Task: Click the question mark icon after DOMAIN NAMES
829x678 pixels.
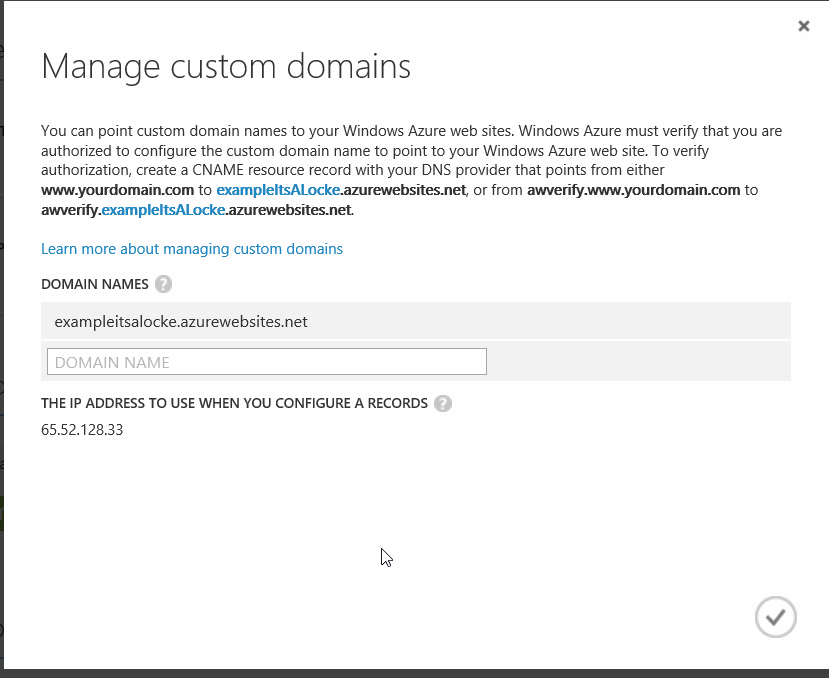Action: pyautogui.click(x=163, y=283)
